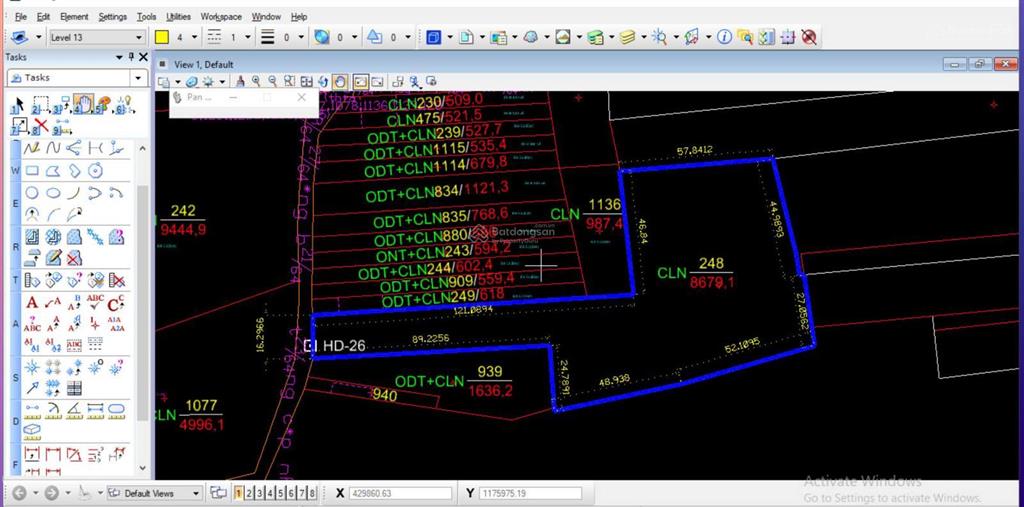Click the Y coordinate field
Viewport: 1024px width, 507px height.
(x=530, y=493)
